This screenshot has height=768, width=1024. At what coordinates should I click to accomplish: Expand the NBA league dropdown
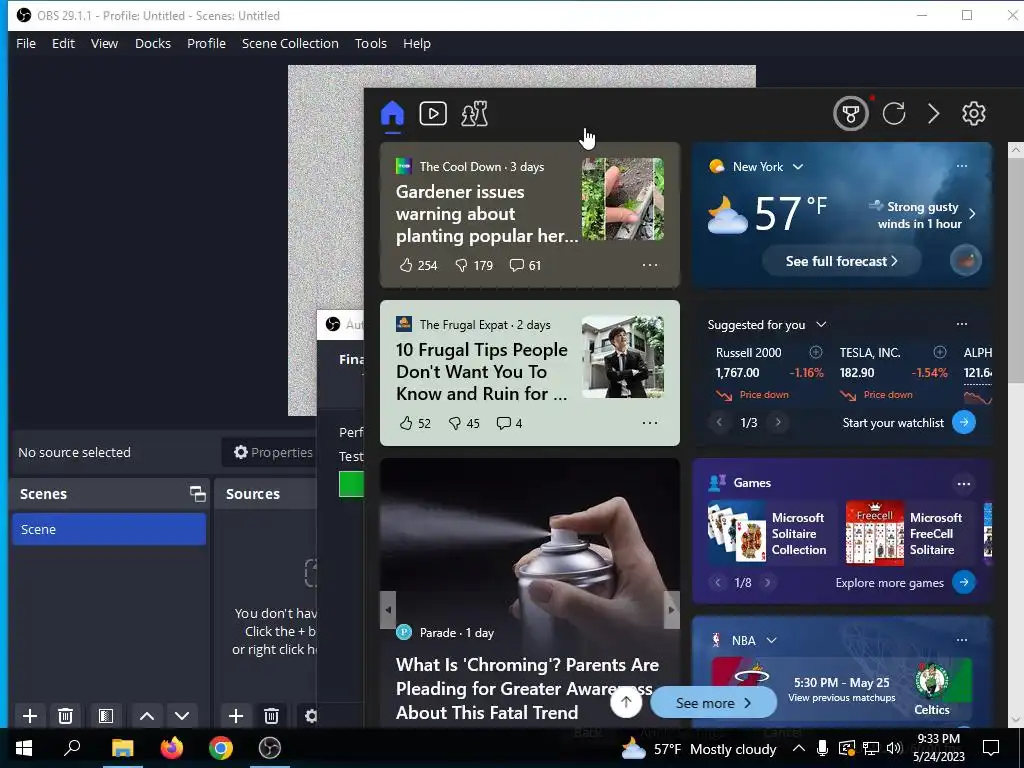point(771,641)
